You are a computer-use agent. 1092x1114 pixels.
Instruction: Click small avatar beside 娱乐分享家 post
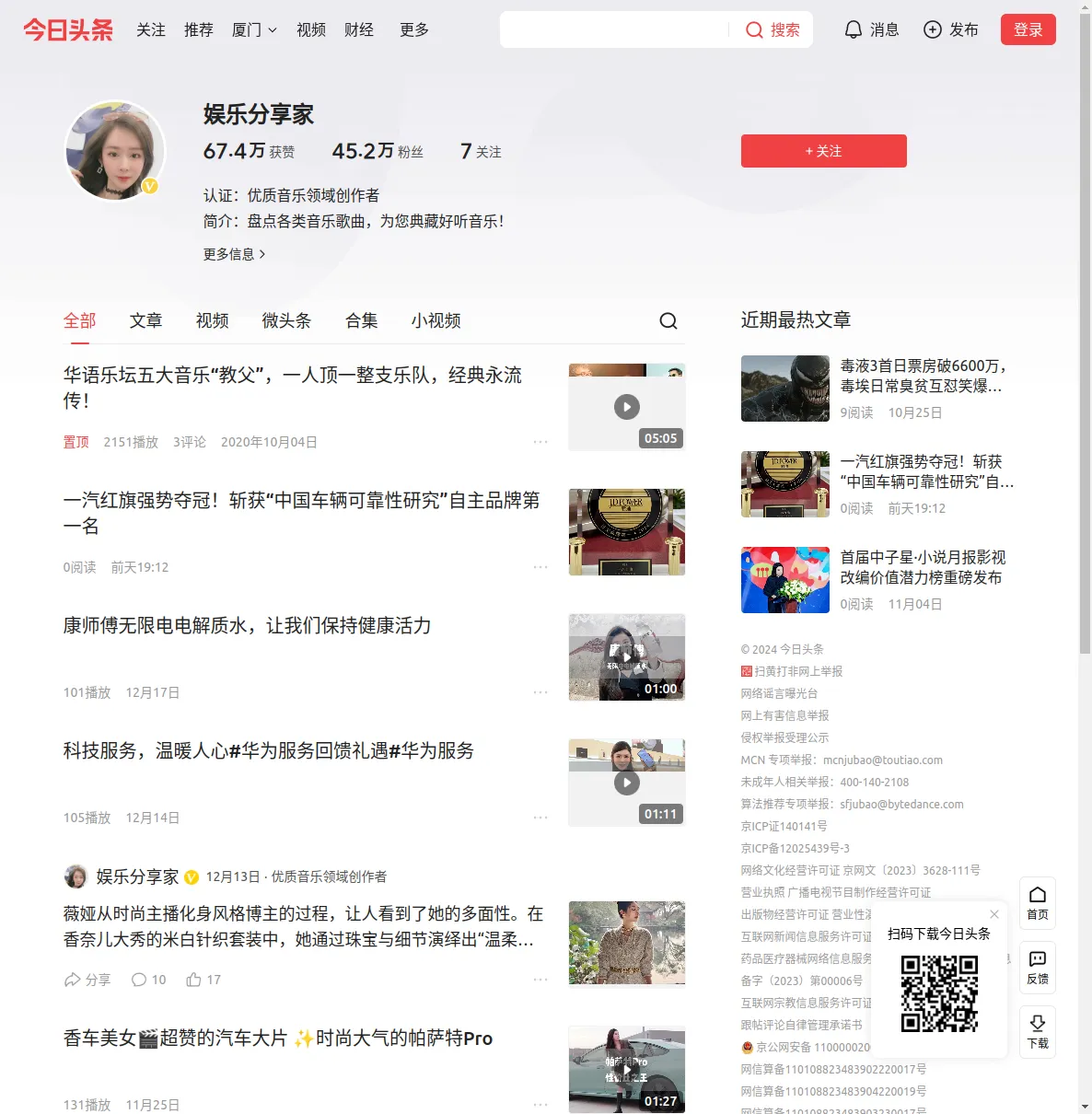point(76,876)
